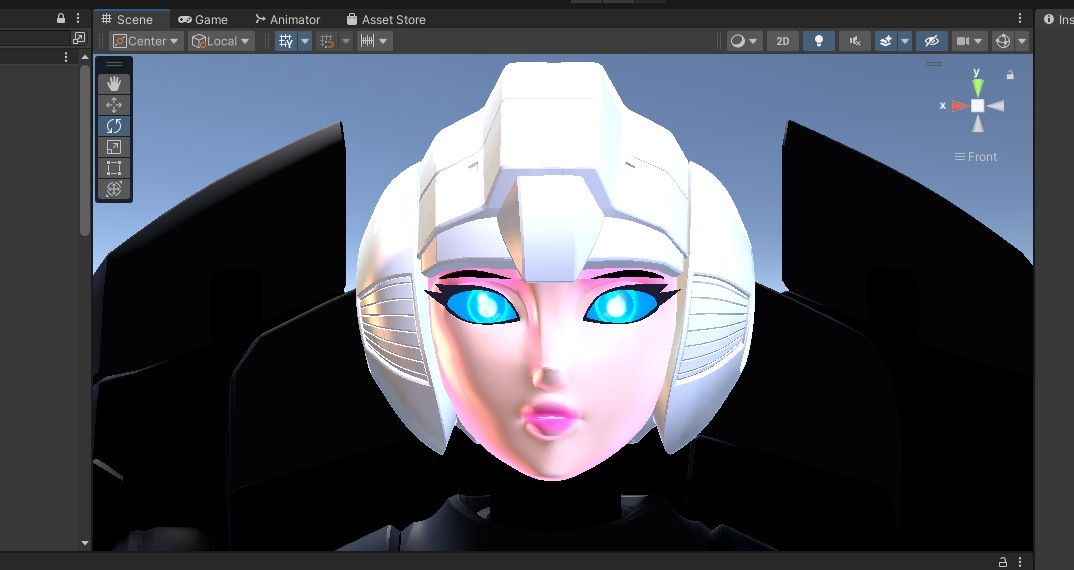
Task: Open increment snapping dropdown
Action: 375,41
